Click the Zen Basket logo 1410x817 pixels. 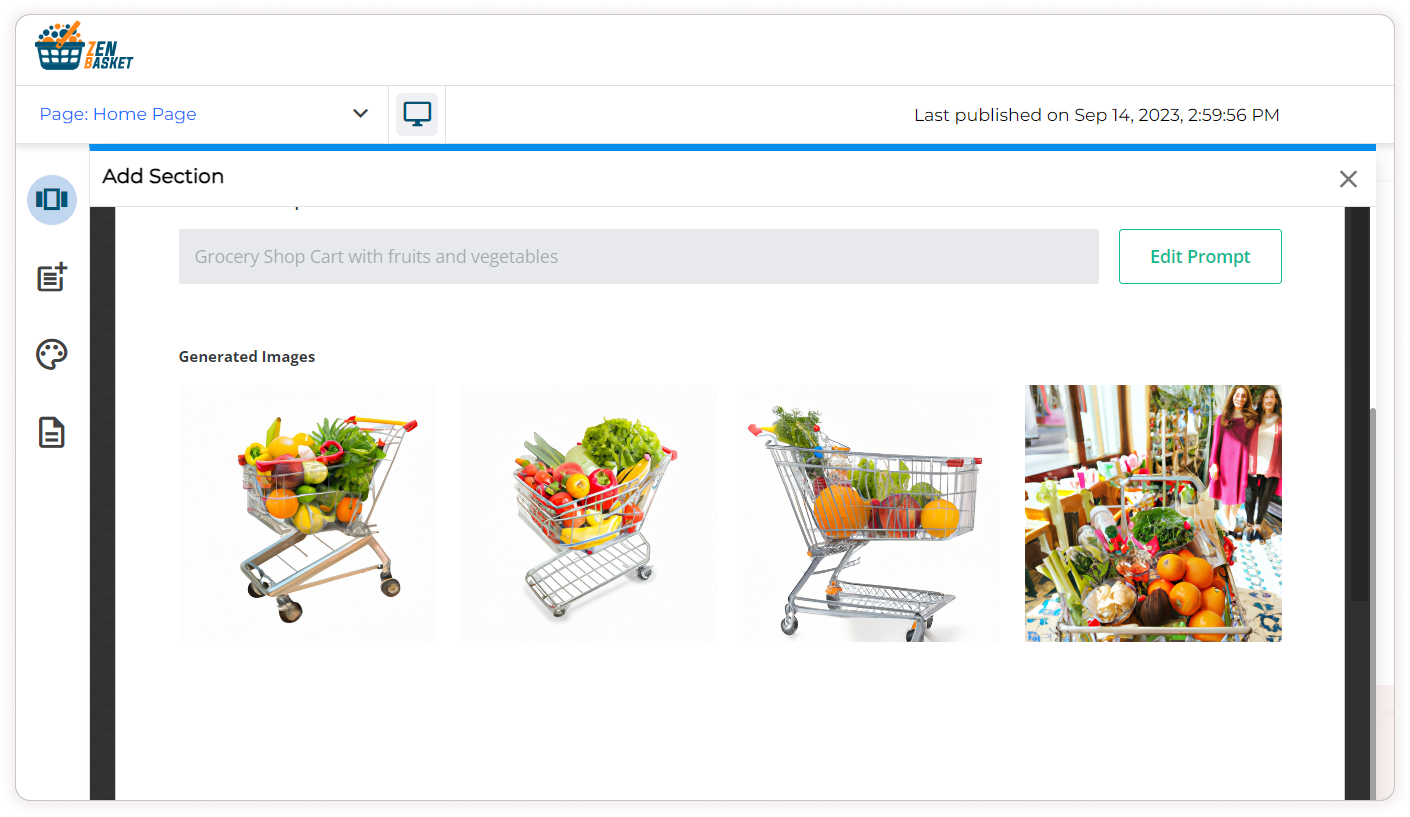pyautogui.click(x=84, y=46)
